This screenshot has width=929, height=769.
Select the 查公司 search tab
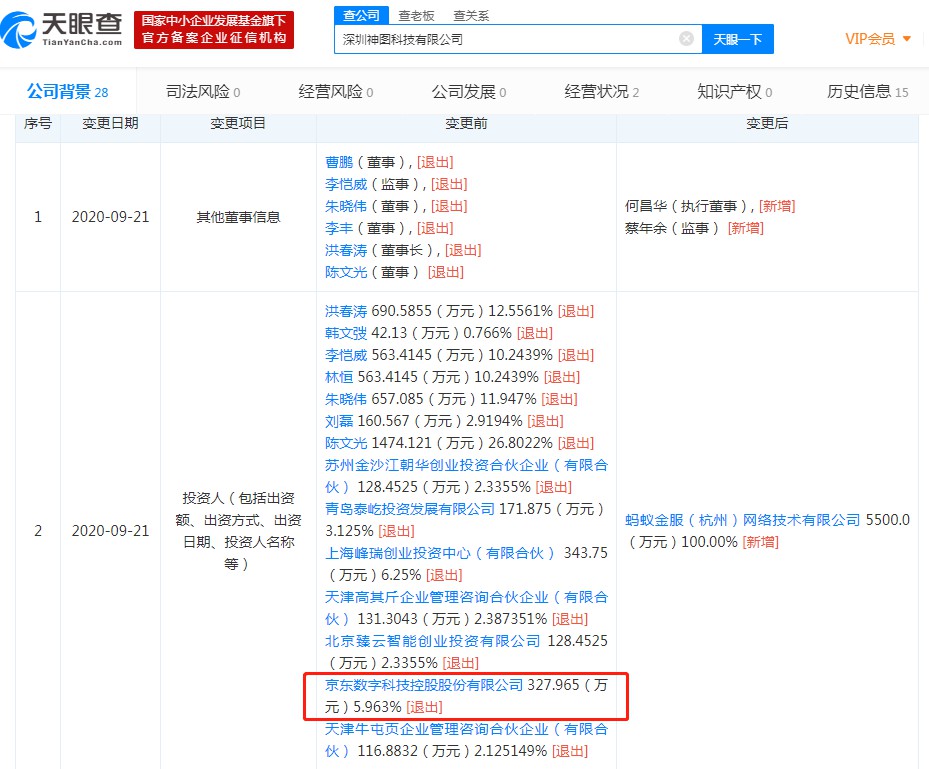(361, 15)
